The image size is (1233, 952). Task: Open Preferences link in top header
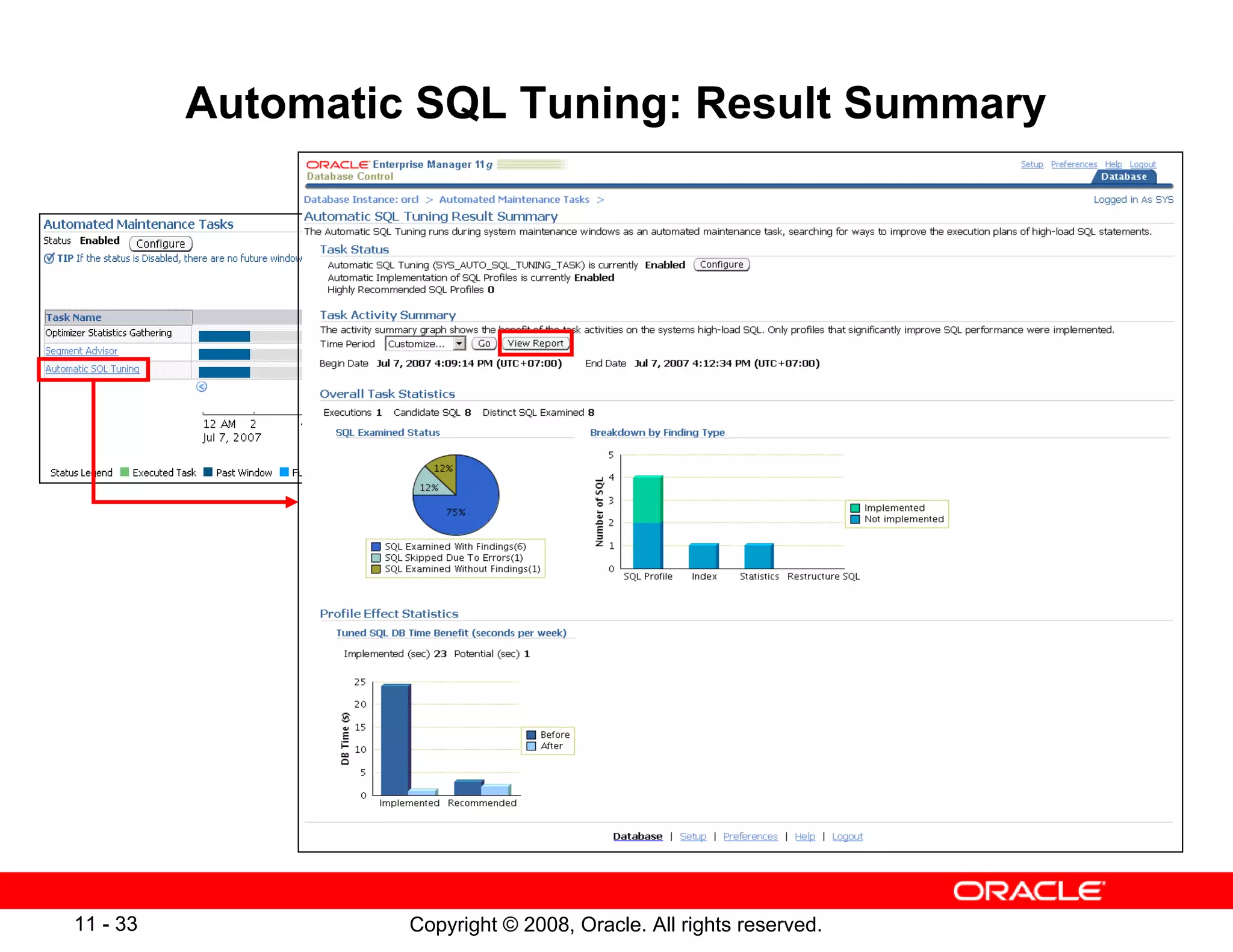point(1073,164)
